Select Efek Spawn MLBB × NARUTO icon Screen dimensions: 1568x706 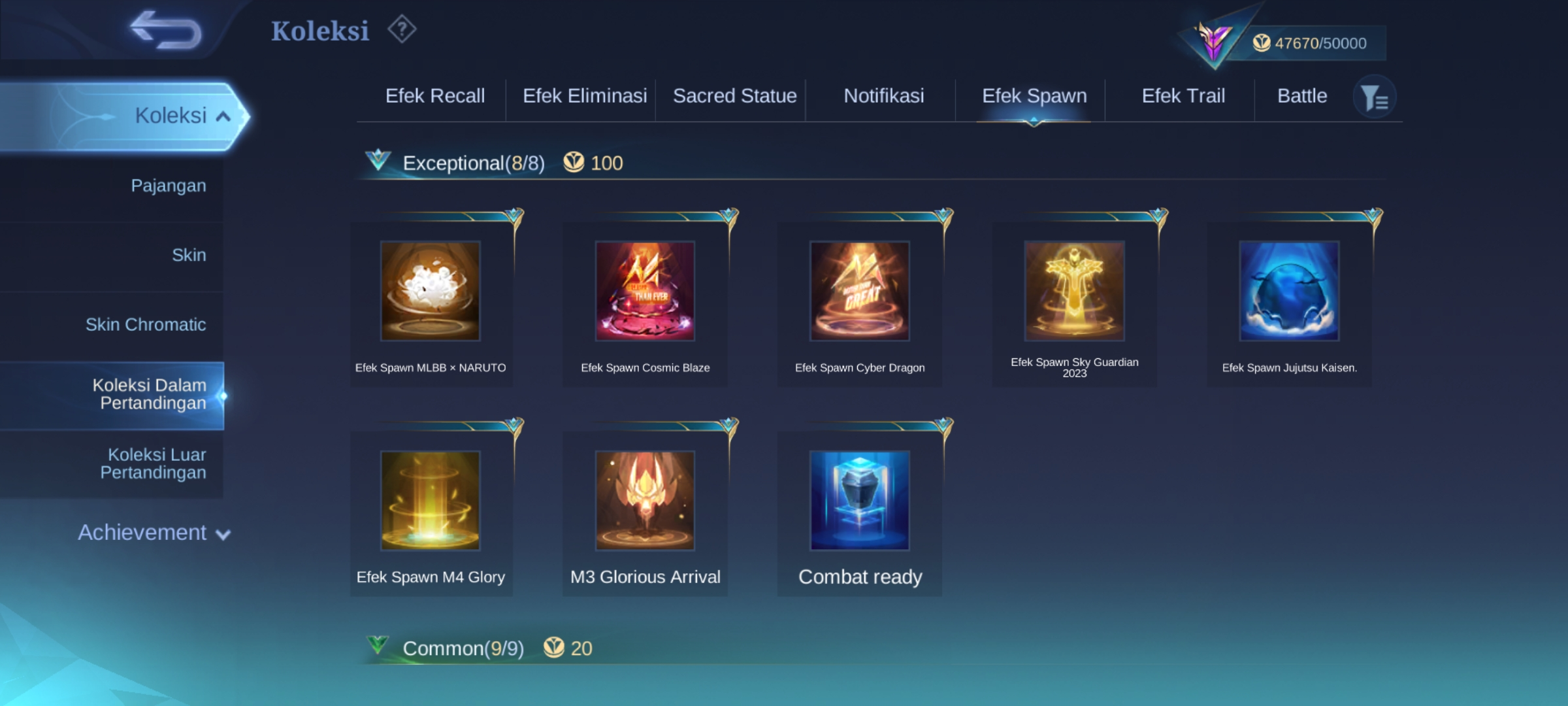pos(431,291)
